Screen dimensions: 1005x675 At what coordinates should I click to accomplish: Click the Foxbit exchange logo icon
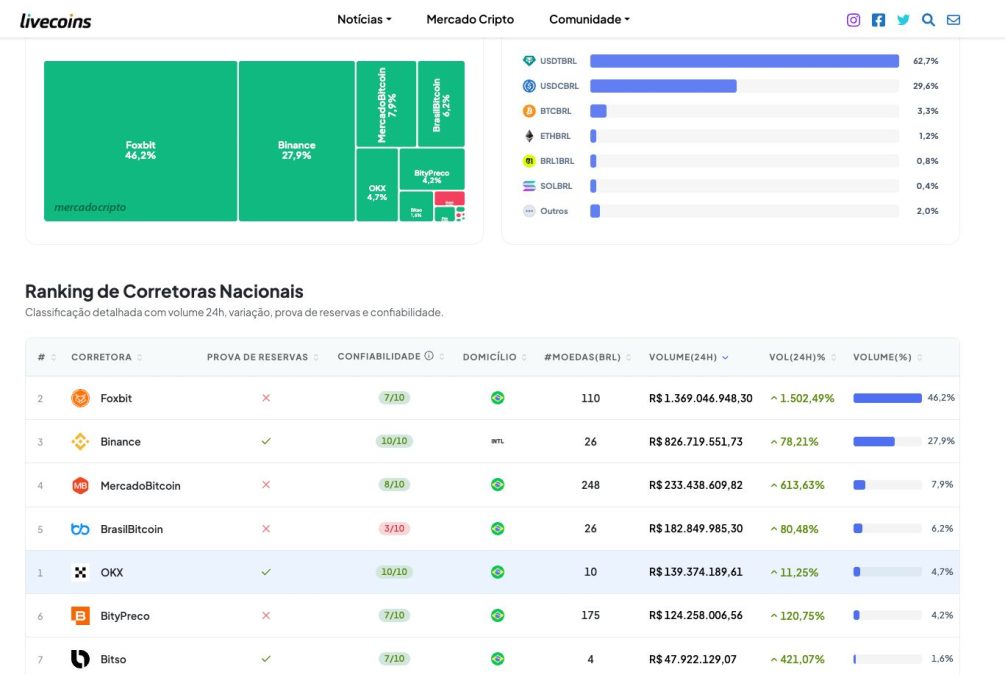pyautogui.click(x=80, y=398)
